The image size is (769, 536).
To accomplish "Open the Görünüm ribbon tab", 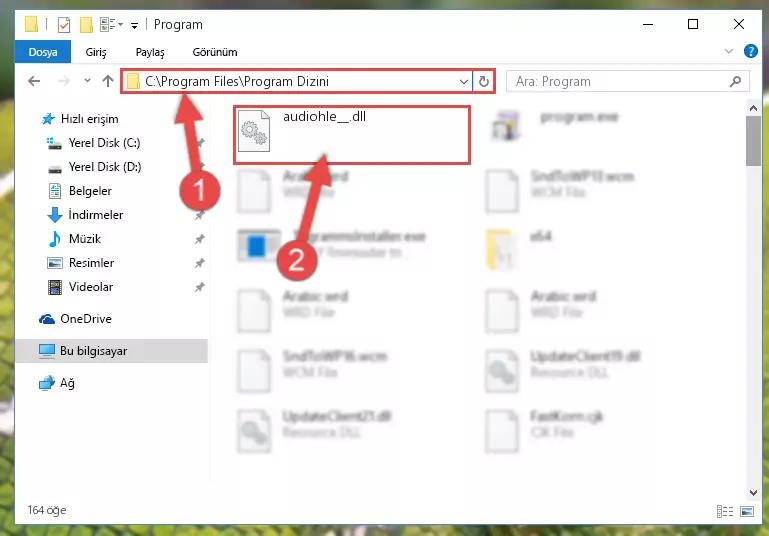I will pos(215,52).
